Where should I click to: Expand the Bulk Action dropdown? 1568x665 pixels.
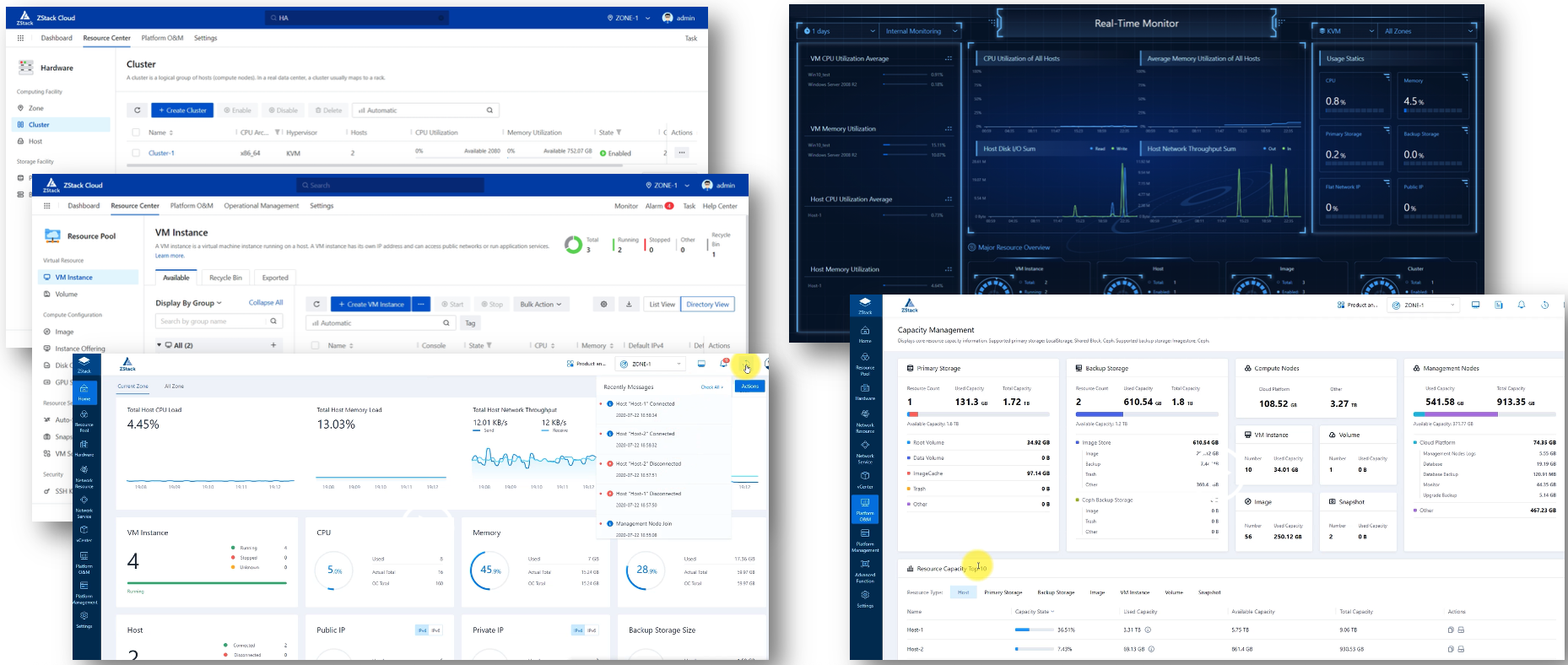pos(541,305)
